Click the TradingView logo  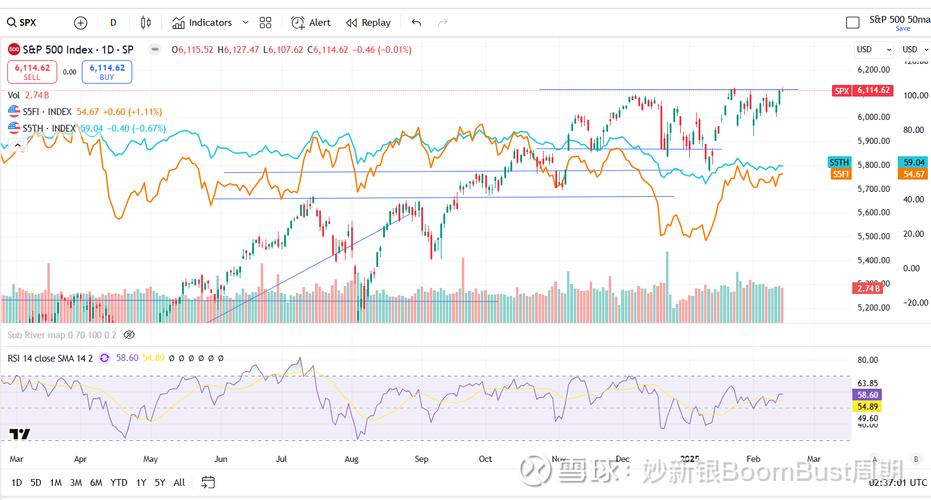click(x=20, y=434)
